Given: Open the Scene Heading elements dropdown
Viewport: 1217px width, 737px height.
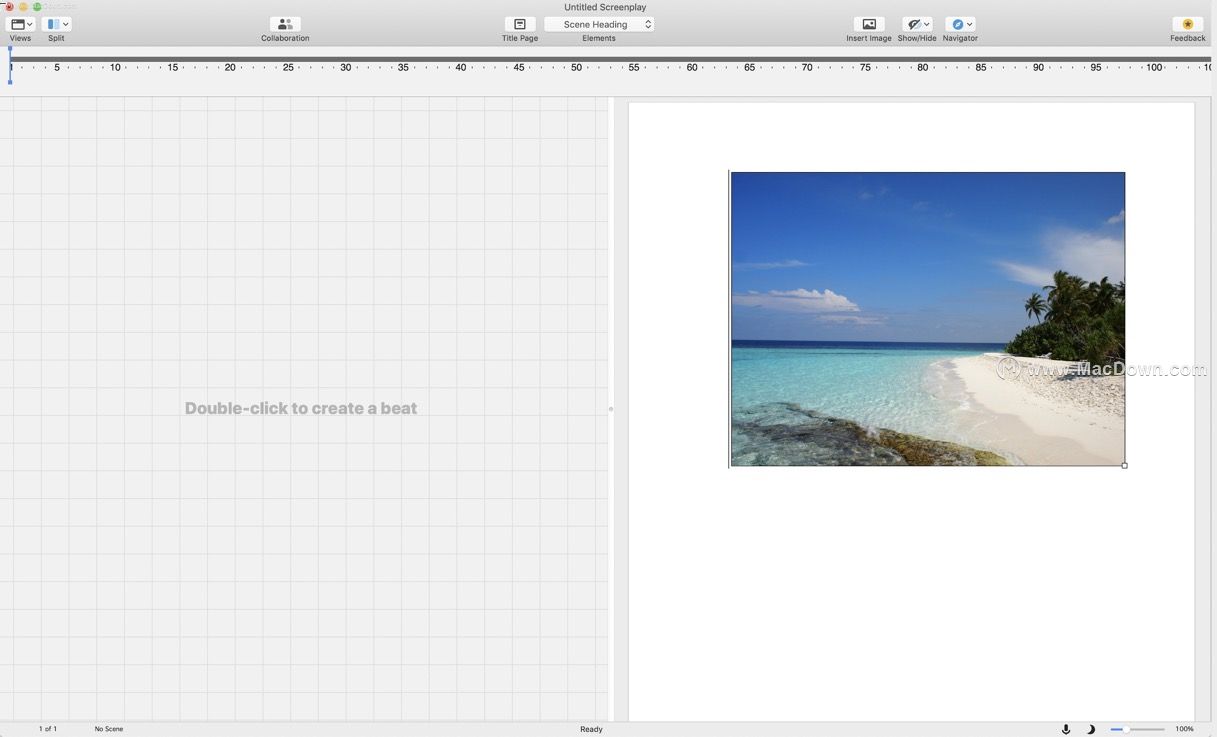Looking at the screenshot, I should point(599,24).
